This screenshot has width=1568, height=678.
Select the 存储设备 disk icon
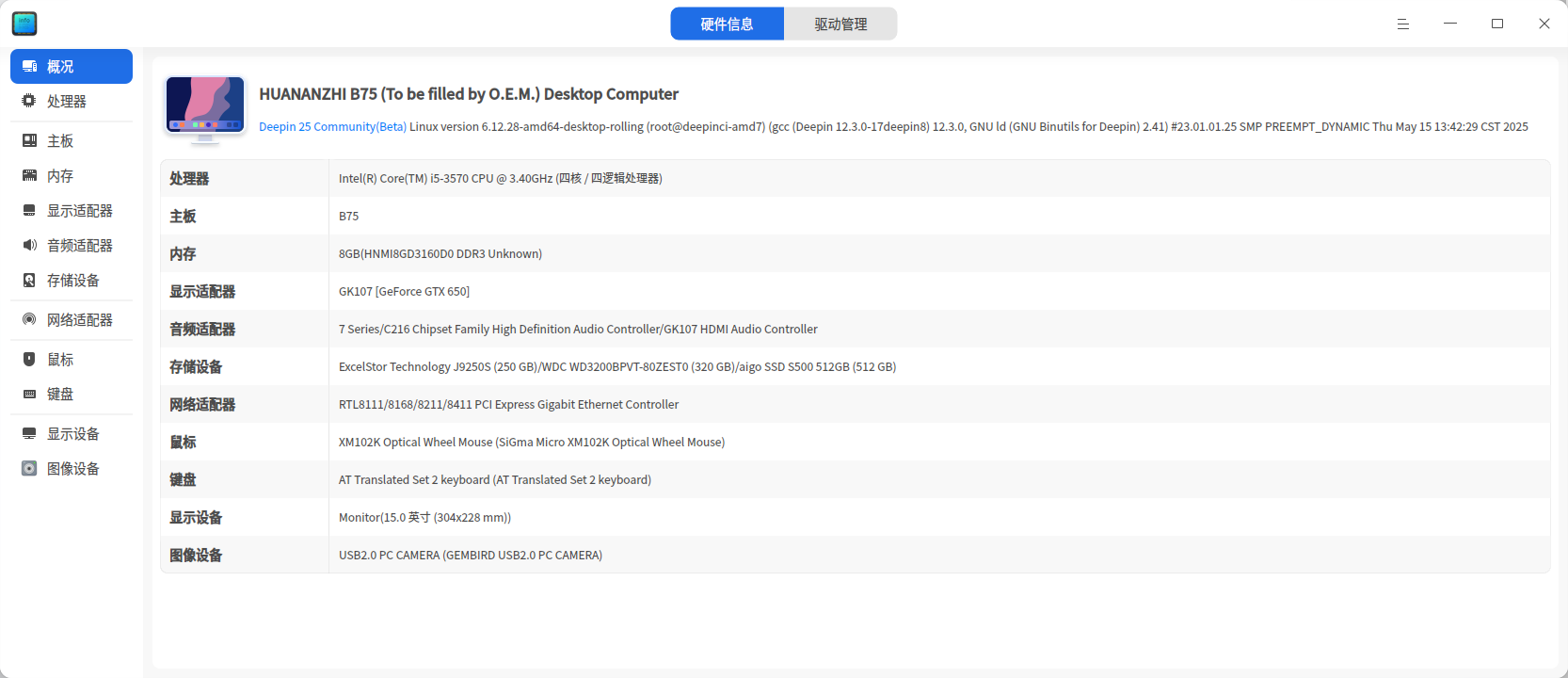tap(29, 281)
